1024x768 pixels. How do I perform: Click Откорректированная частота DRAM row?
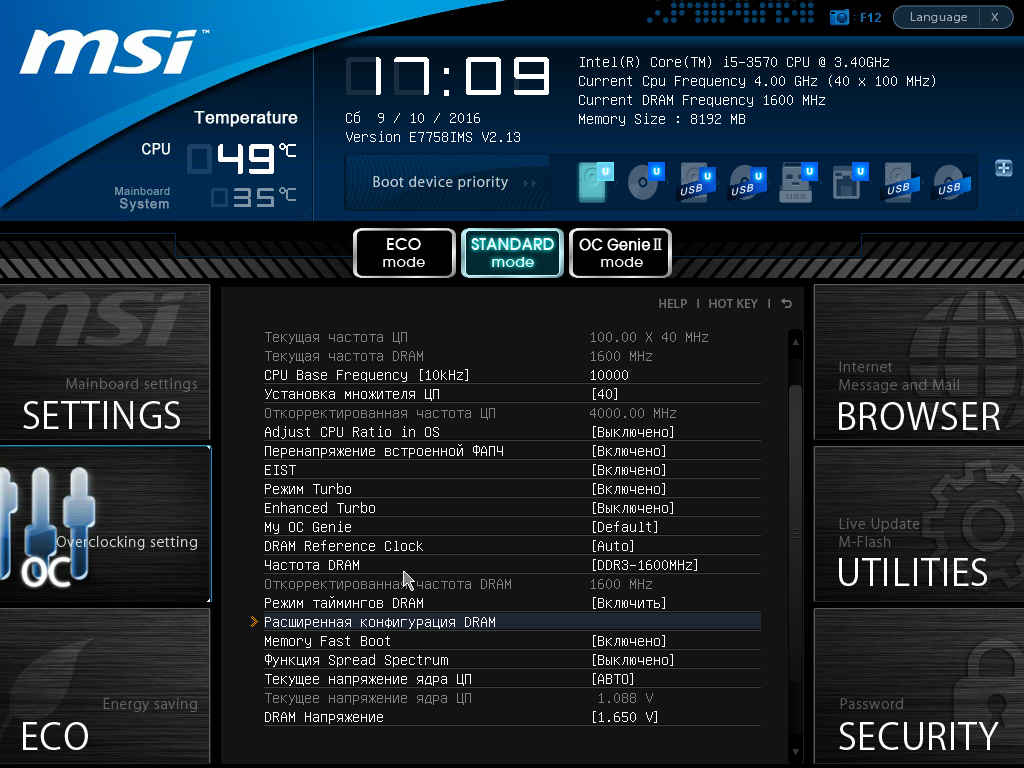pos(512,584)
